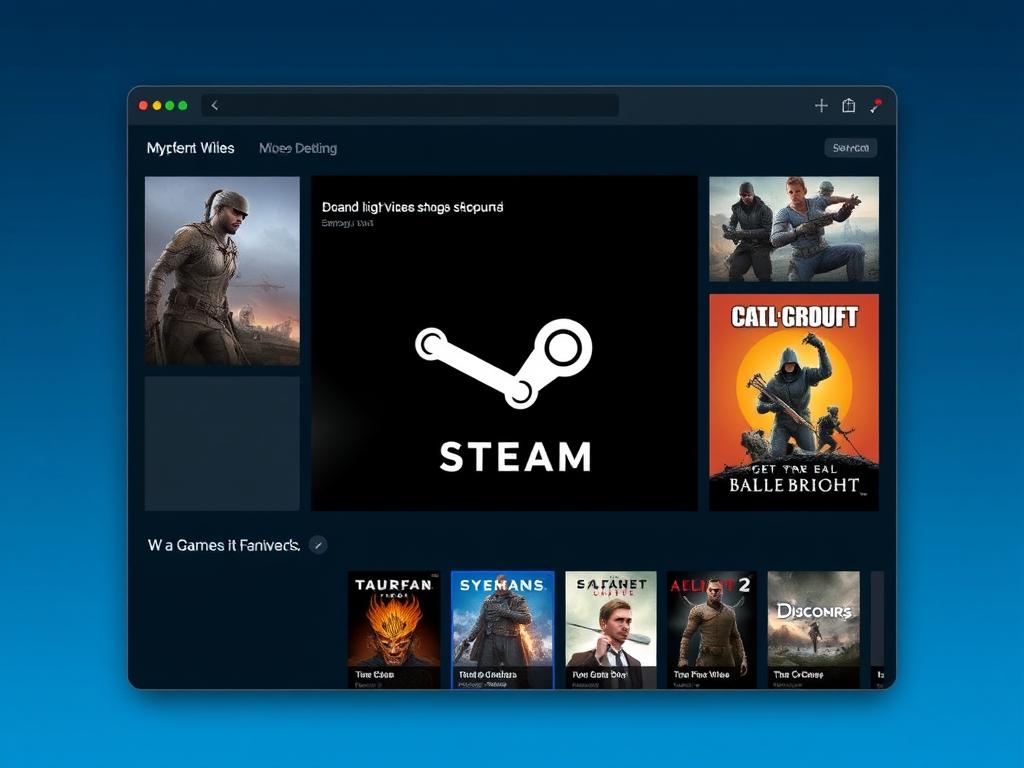
Task: Click the pencil edit icon beside the games heading
Action: pos(318,545)
